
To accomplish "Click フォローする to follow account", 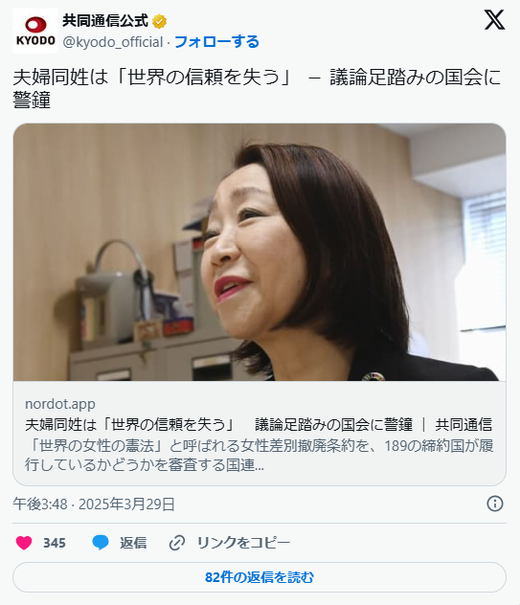I will pyautogui.click(x=217, y=42).
